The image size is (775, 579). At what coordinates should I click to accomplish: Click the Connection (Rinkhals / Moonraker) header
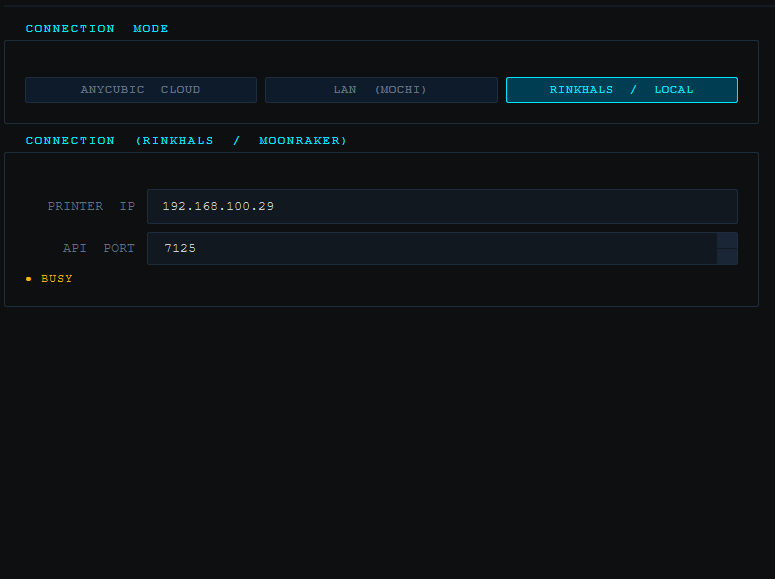(186, 141)
